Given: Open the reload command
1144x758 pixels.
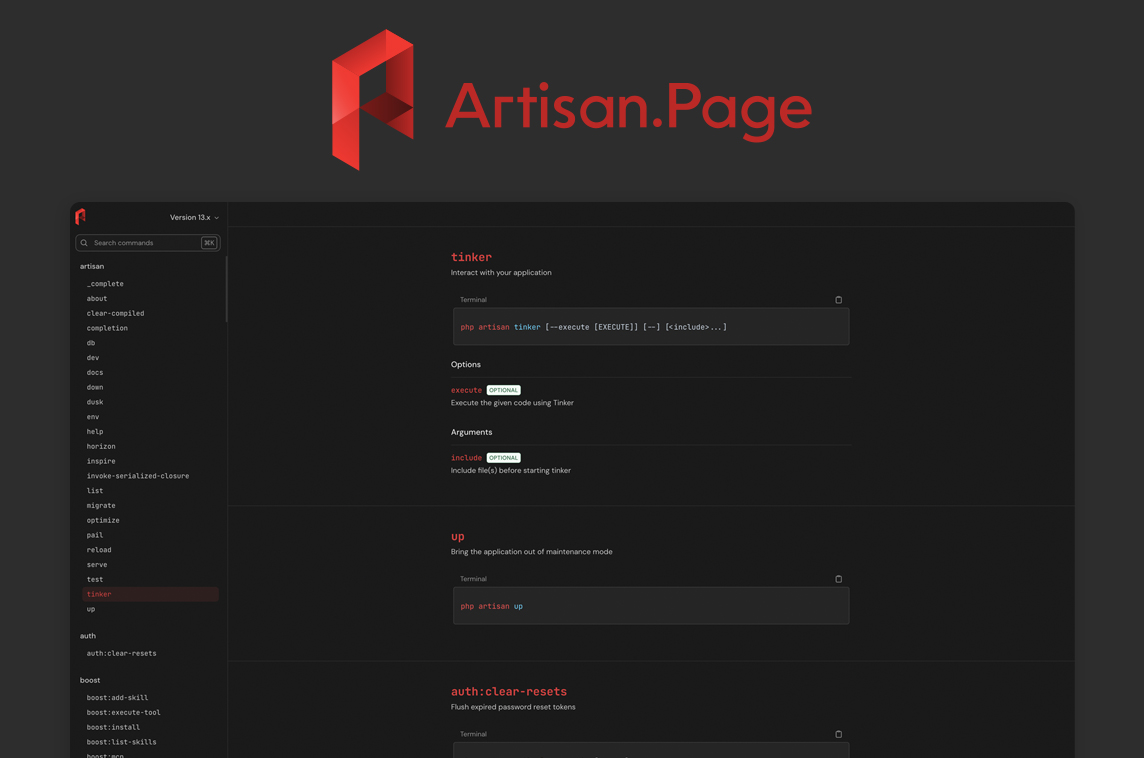Looking at the screenshot, I should 99,550.
